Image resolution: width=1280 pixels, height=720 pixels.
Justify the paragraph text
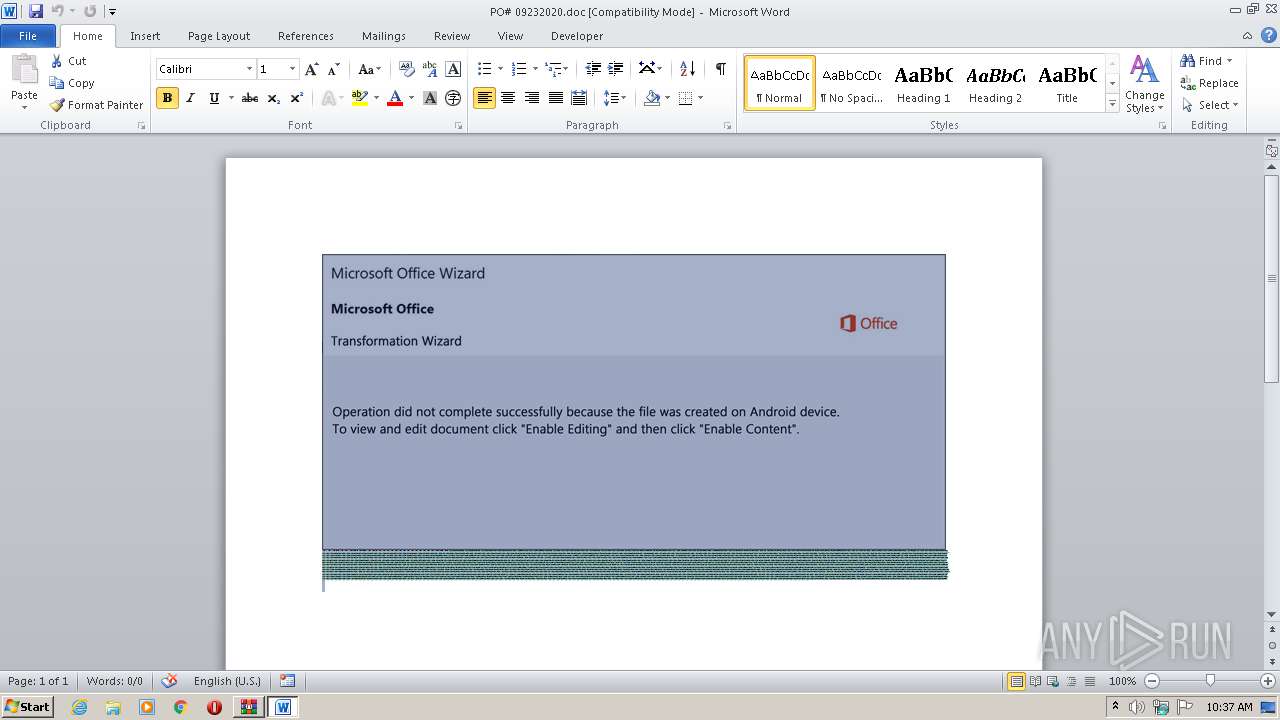[x=555, y=98]
